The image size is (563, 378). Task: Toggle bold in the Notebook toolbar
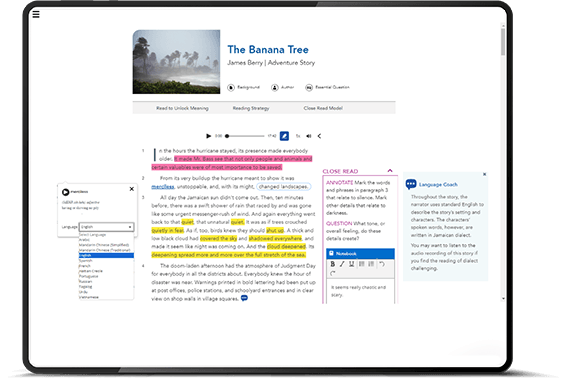click(x=332, y=264)
